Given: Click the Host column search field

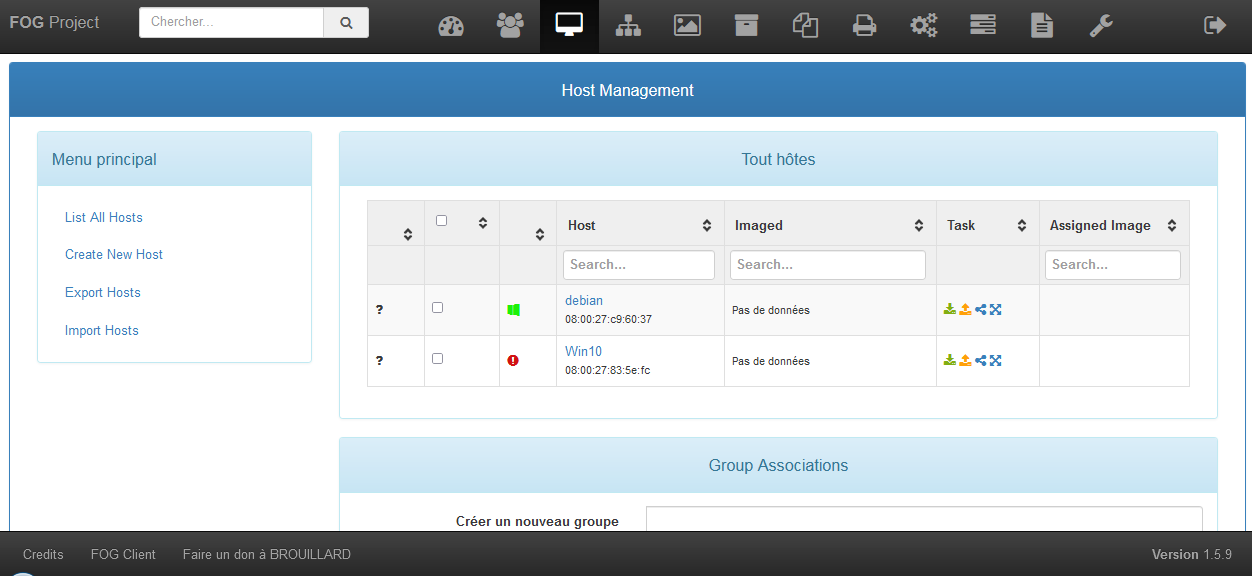Looking at the screenshot, I should [x=639, y=265].
